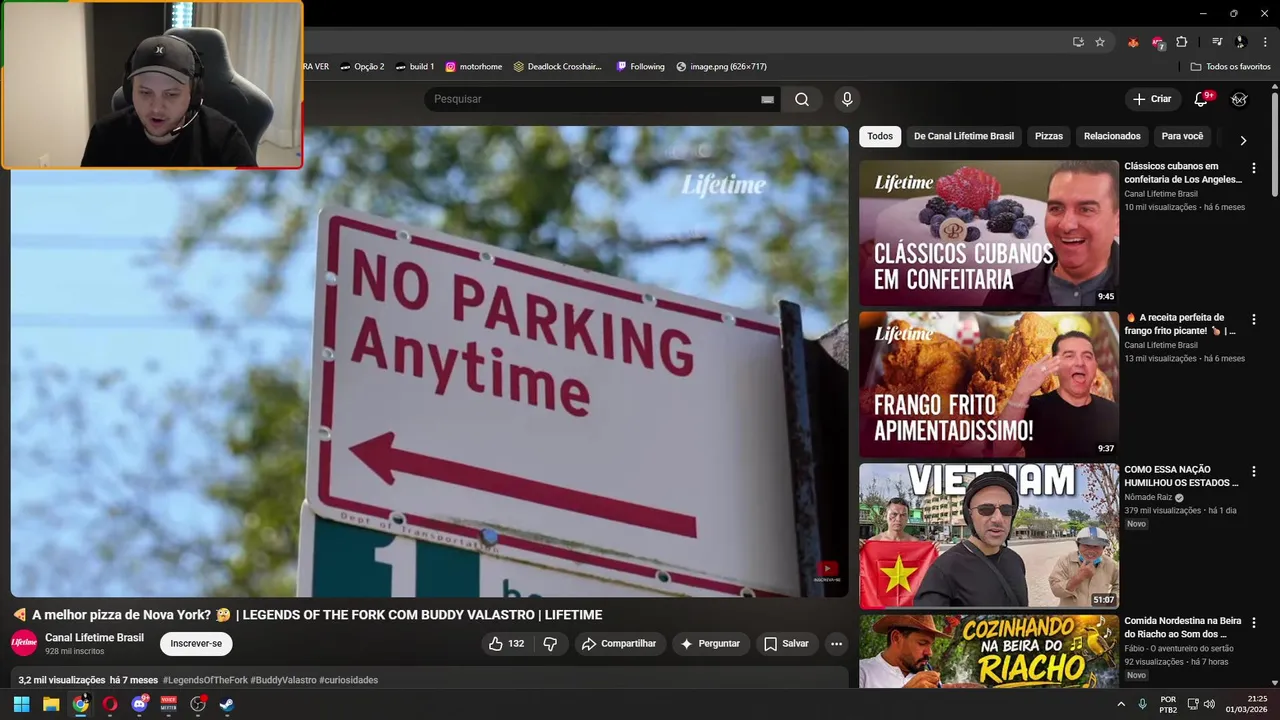The image size is (1280, 720).
Task: Bookmark this page with the star icon
Action: coord(1100,42)
